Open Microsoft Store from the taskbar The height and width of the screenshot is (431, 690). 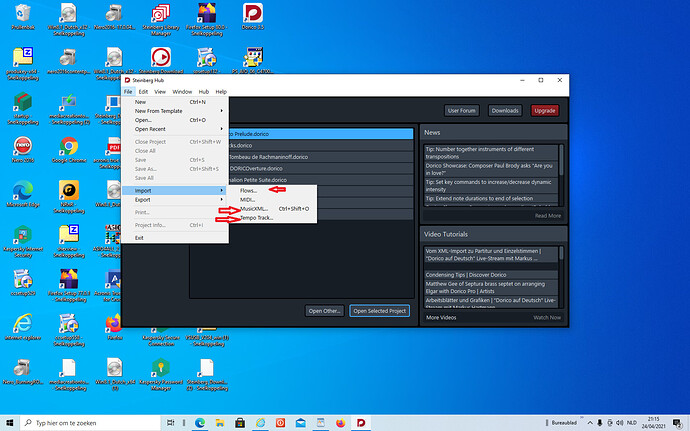pyautogui.click(x=240, y=423)
